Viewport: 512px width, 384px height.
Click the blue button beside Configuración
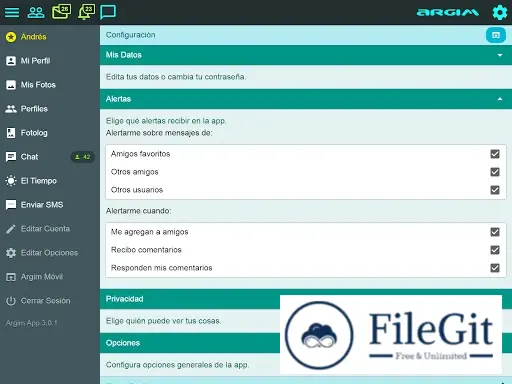[x=496, y=35]
